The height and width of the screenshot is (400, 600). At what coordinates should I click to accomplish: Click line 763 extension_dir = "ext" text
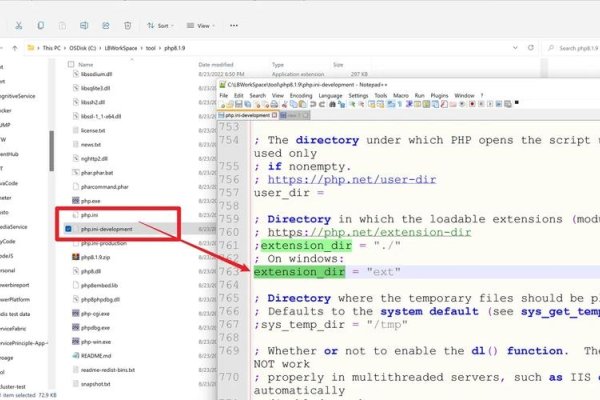click(x=327, y=272)
